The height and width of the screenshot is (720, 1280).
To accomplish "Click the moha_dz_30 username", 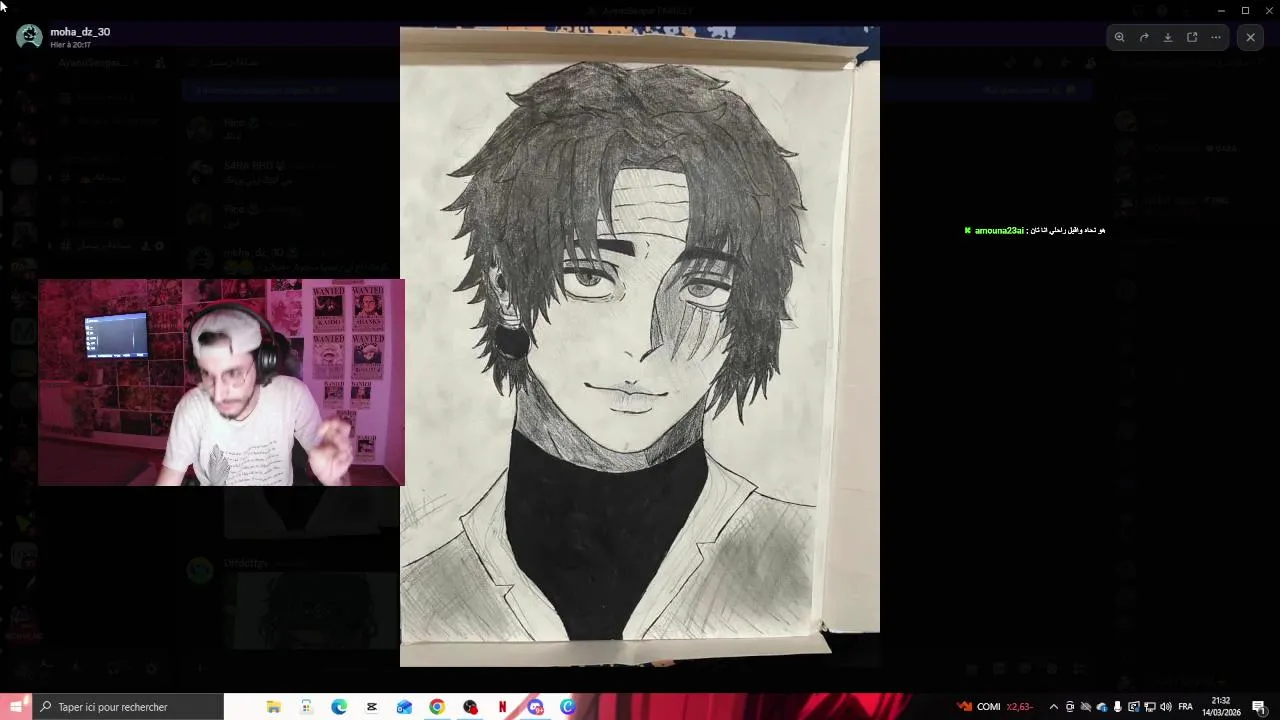I will [80, 32].
